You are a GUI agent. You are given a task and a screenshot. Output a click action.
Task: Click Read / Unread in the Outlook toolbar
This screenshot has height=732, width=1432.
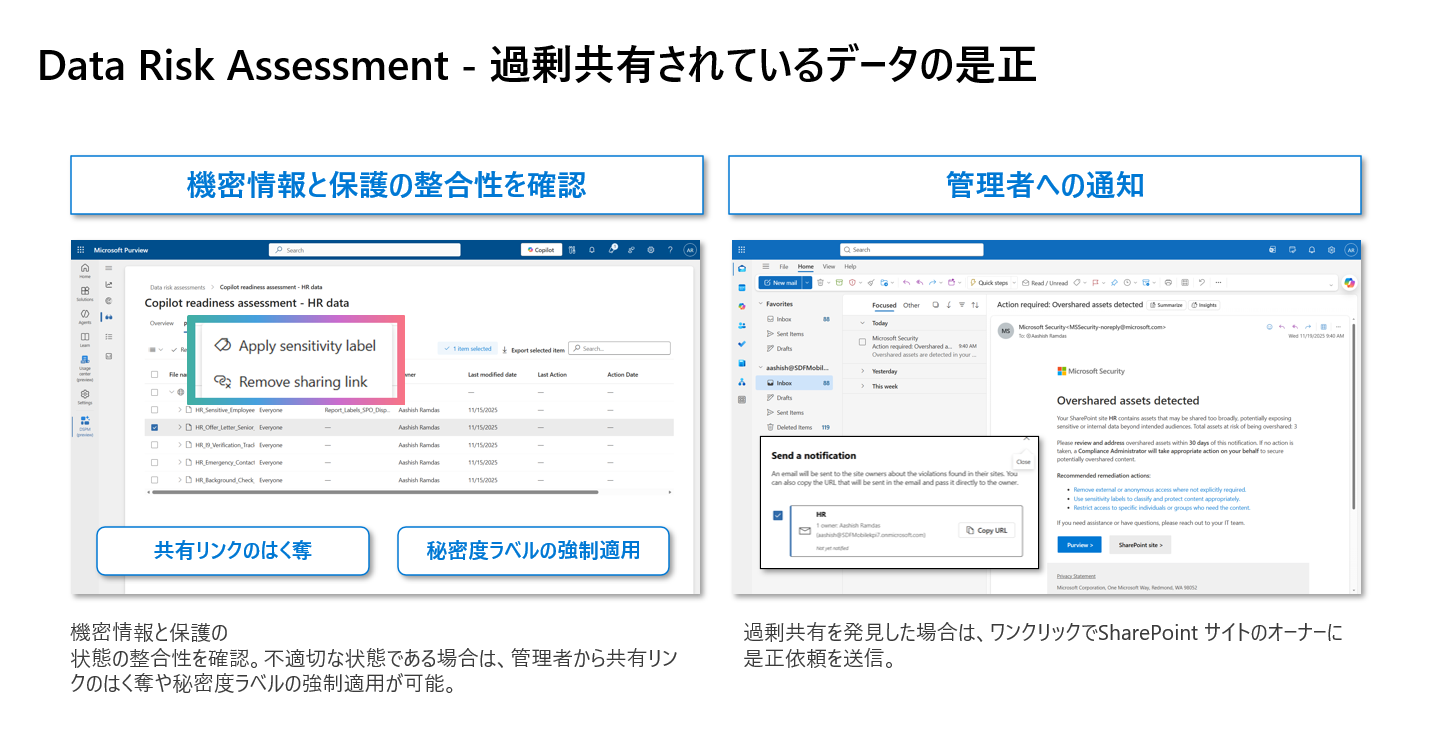(1045, 283)
